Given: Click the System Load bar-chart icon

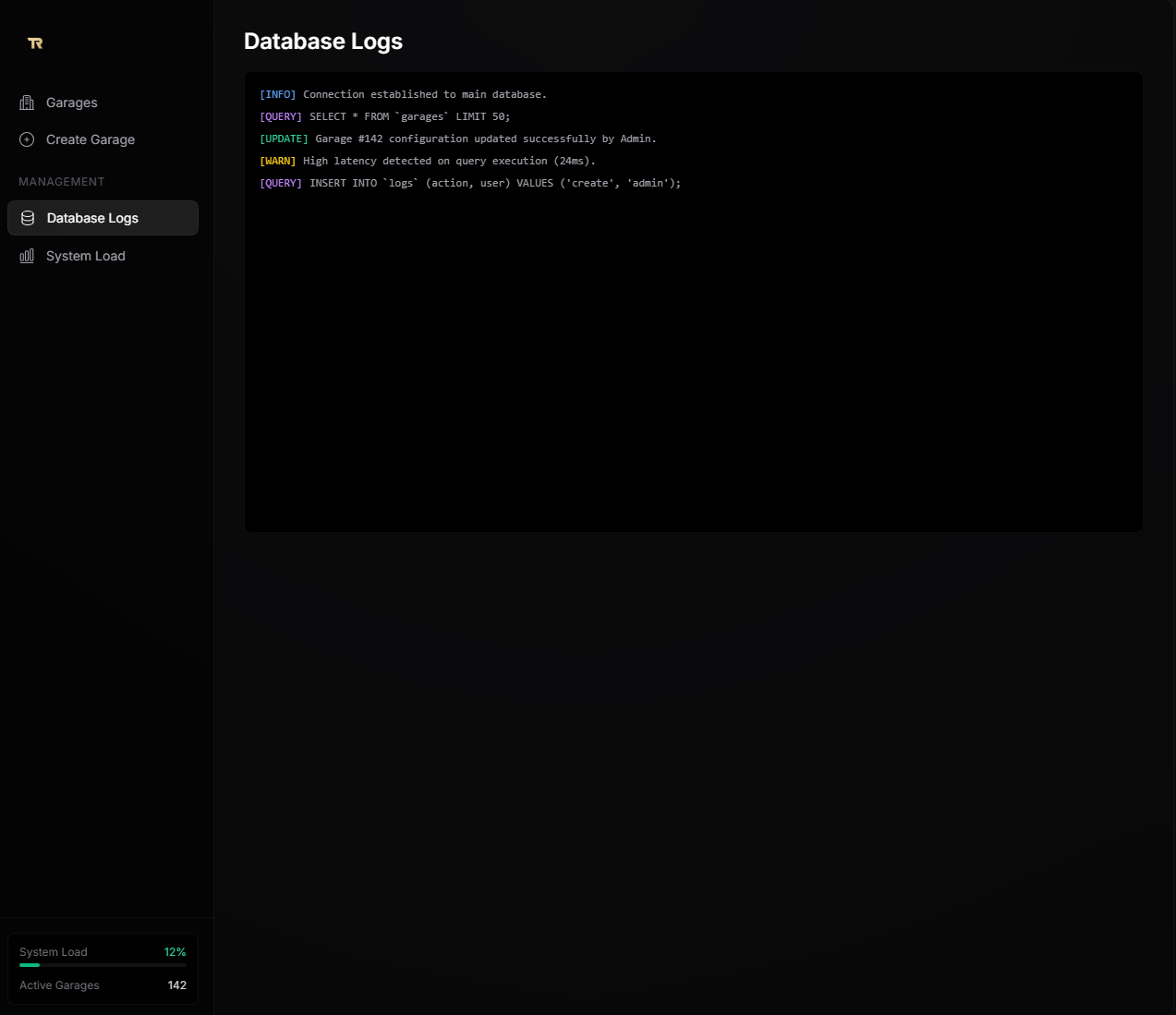Looking at the screenshot, I should tap(27, 256).
